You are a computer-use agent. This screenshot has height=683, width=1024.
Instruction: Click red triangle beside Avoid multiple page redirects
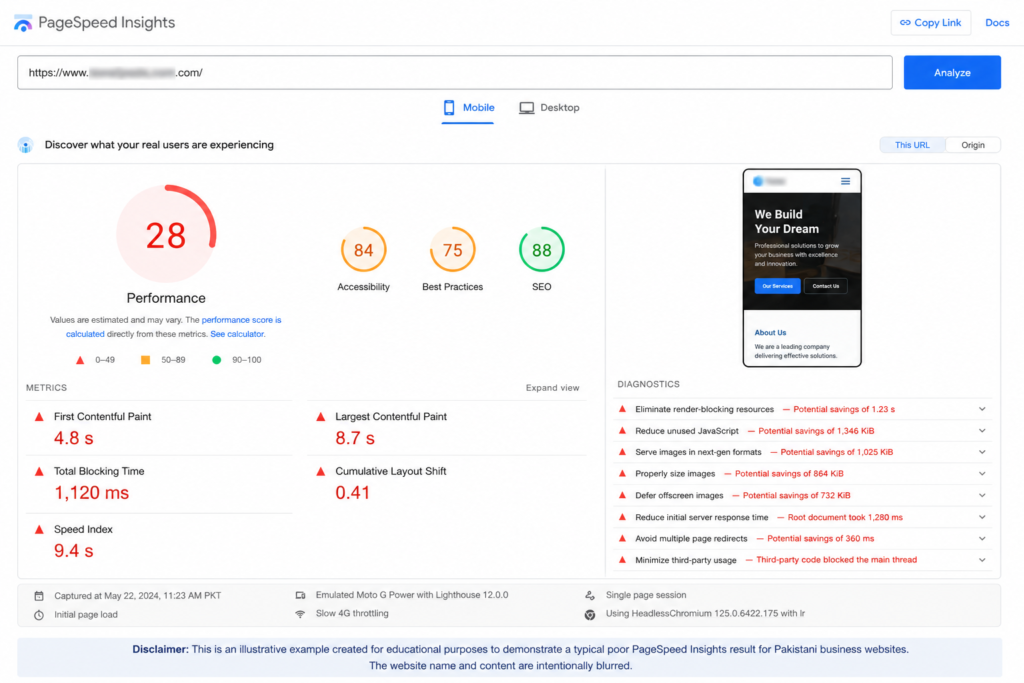[x=622, y=539]
